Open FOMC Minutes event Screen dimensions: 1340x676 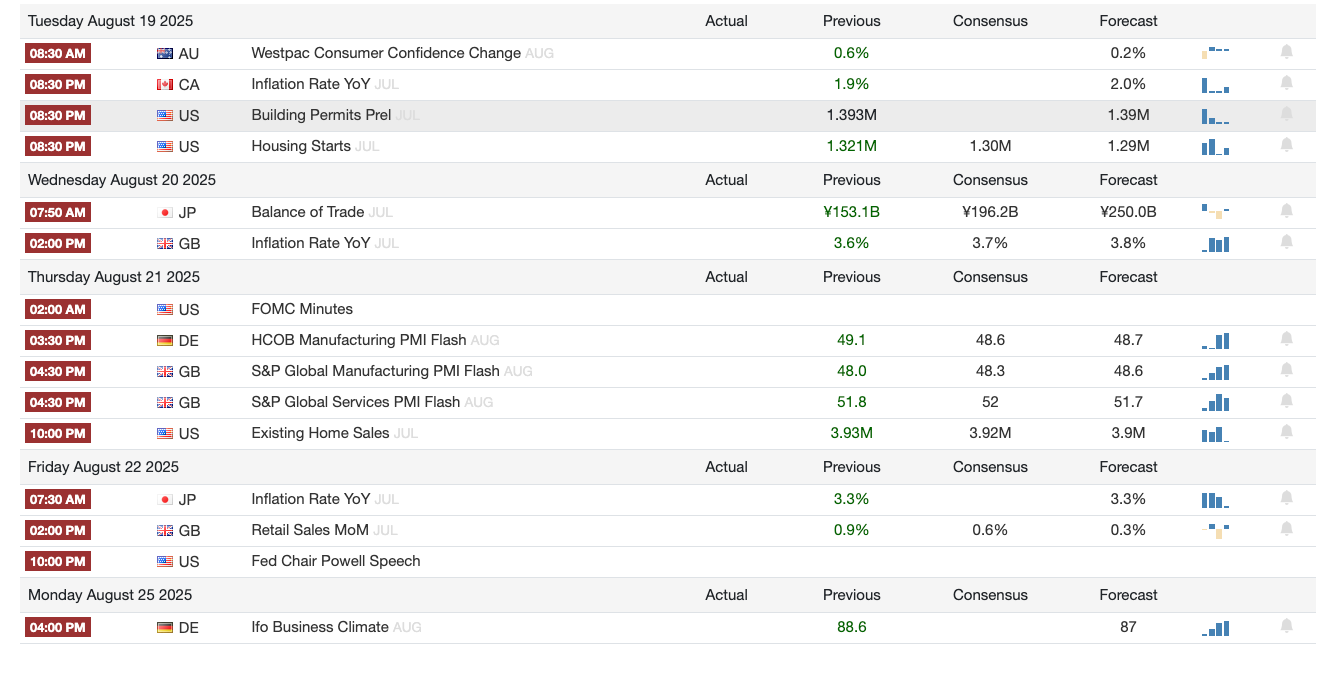pos(302,309)
